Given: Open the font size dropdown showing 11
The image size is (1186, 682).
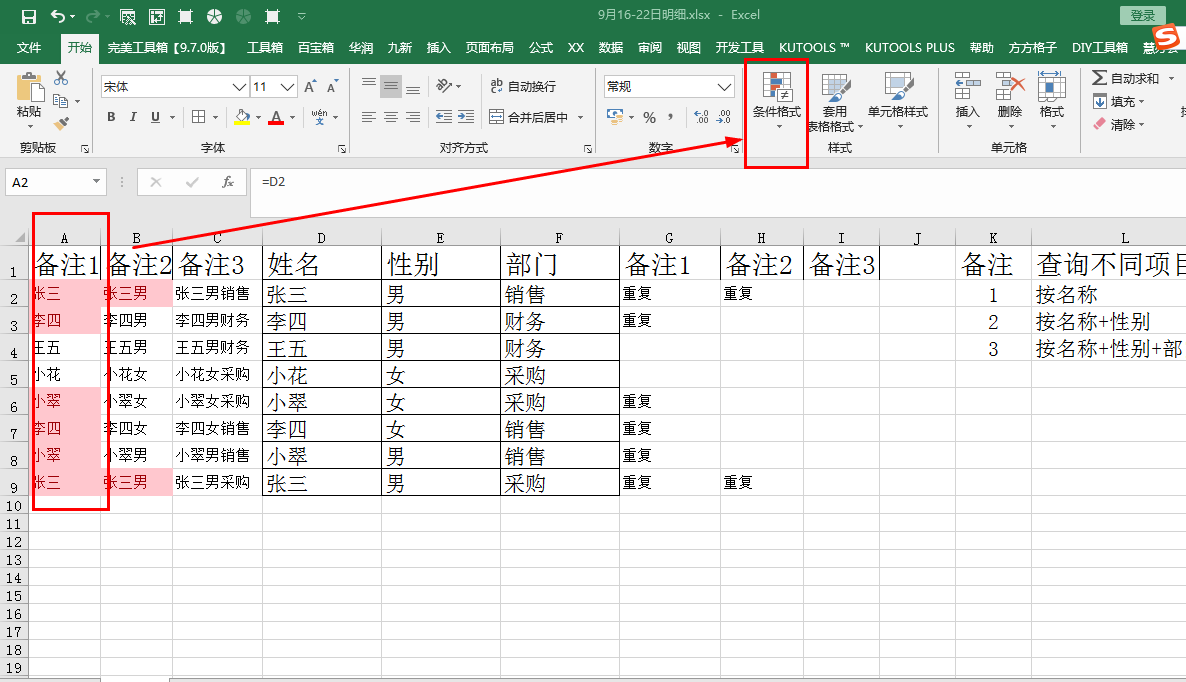Looking at the screenshot, I should pos(287,87).
